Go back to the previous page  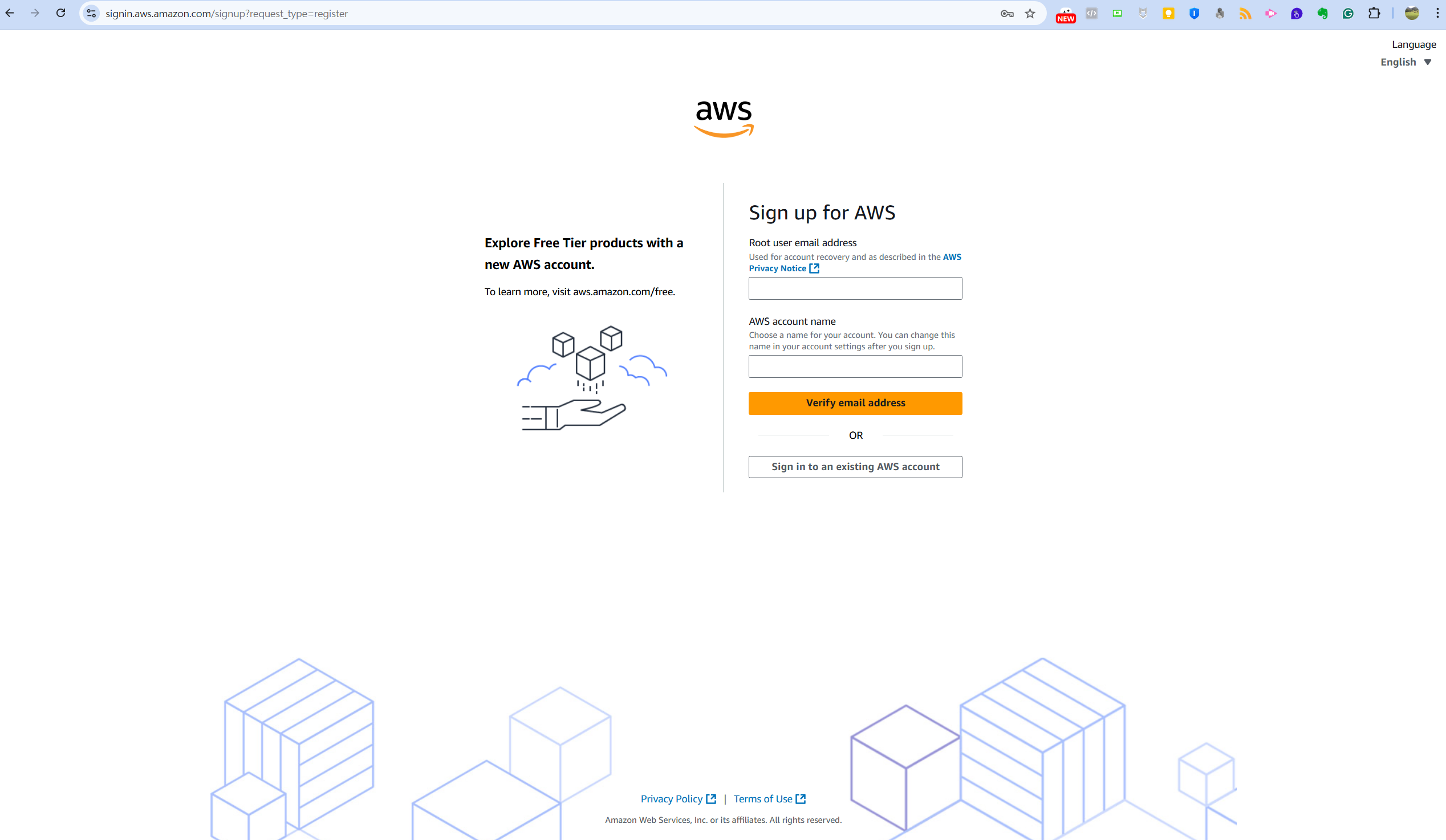(x=10, y=13)
